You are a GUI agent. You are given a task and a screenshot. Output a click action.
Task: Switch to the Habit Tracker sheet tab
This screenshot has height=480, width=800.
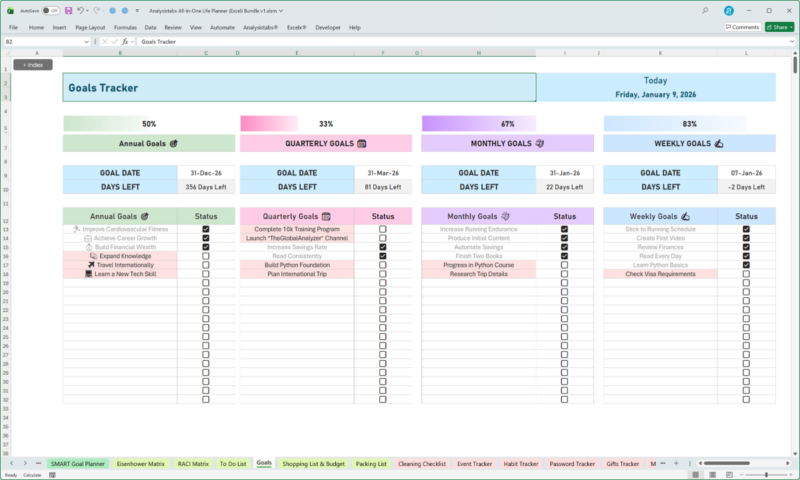pyautogui.click(x=519, y=464)
